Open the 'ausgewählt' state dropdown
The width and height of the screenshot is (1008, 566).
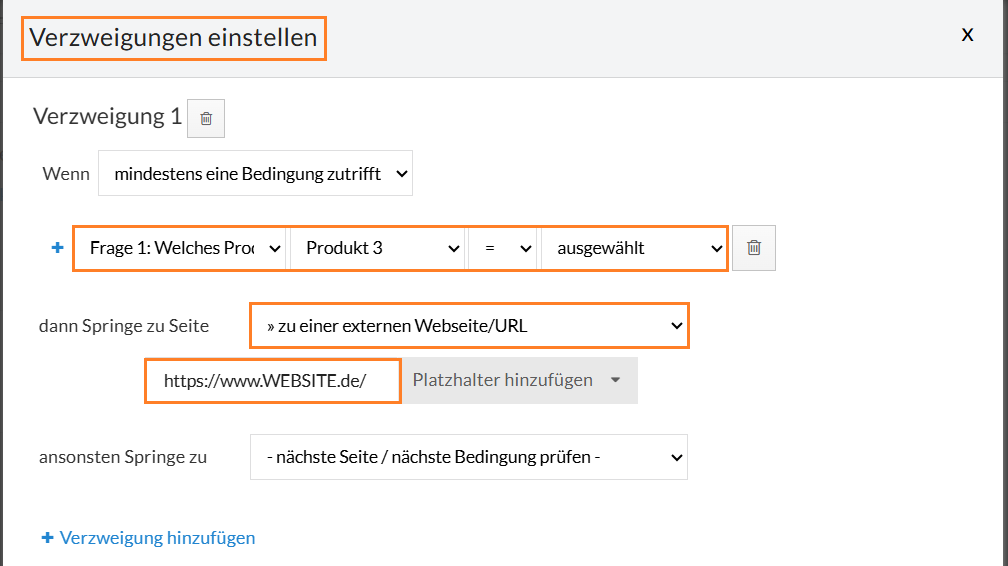(632, 248)
